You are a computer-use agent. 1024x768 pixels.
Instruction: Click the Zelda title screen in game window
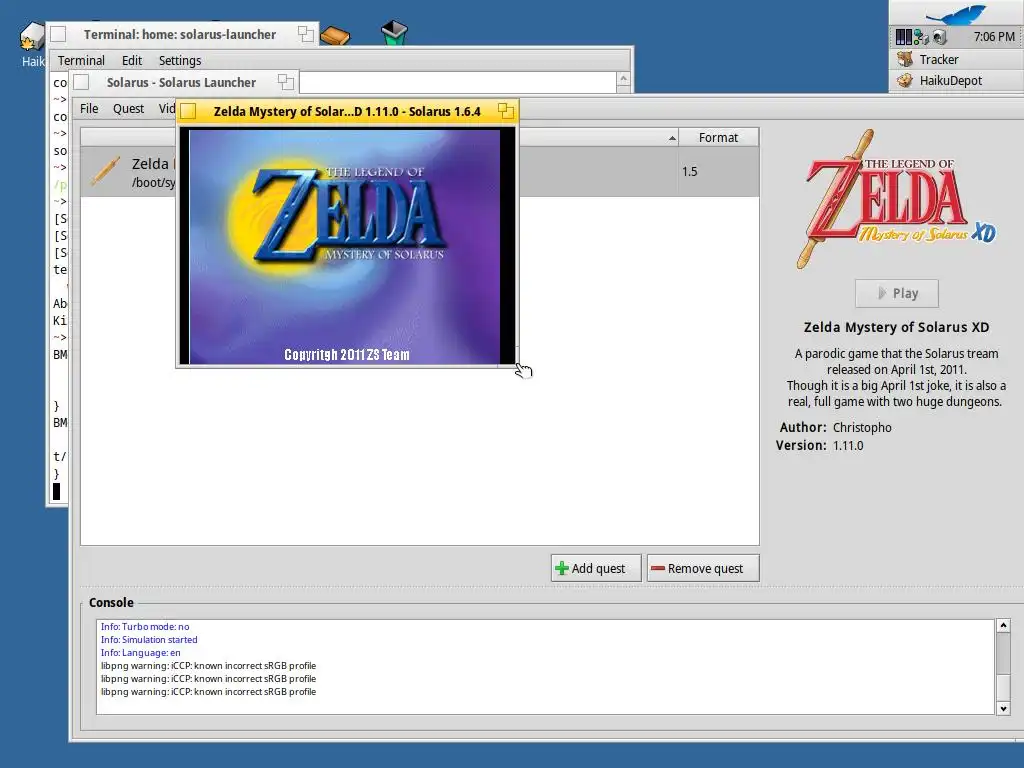click(x=344, y=246)
